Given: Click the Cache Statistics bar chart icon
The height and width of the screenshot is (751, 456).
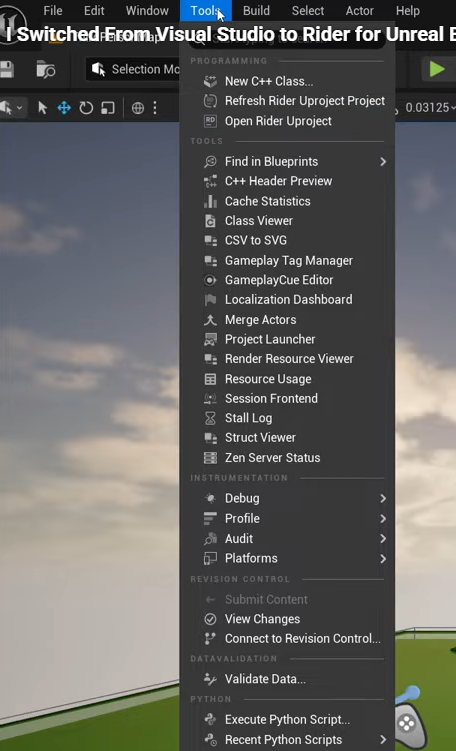Looking at the screenshot, I should coord(210,201).
